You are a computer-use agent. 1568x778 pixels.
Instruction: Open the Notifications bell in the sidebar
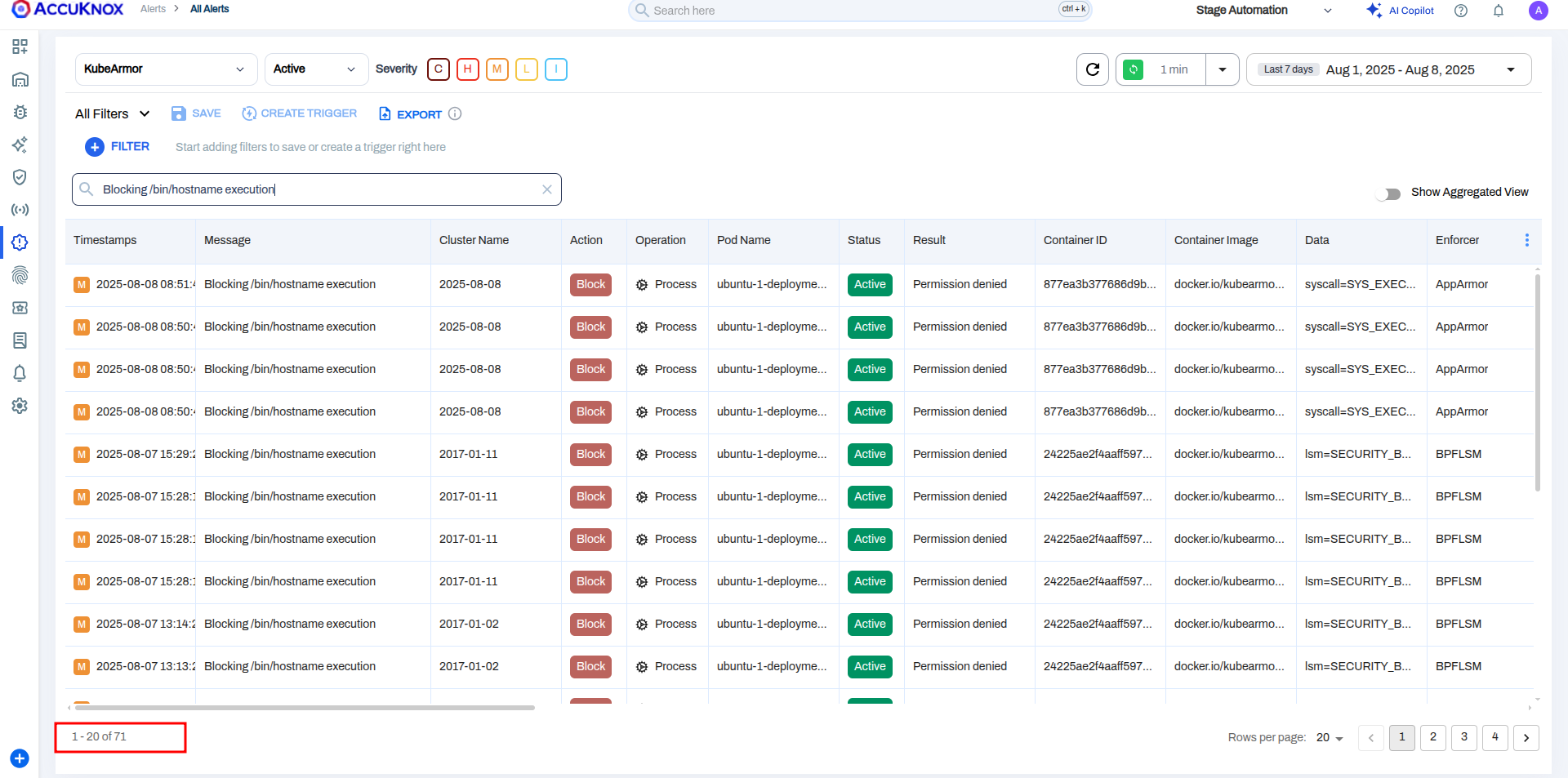20,373
